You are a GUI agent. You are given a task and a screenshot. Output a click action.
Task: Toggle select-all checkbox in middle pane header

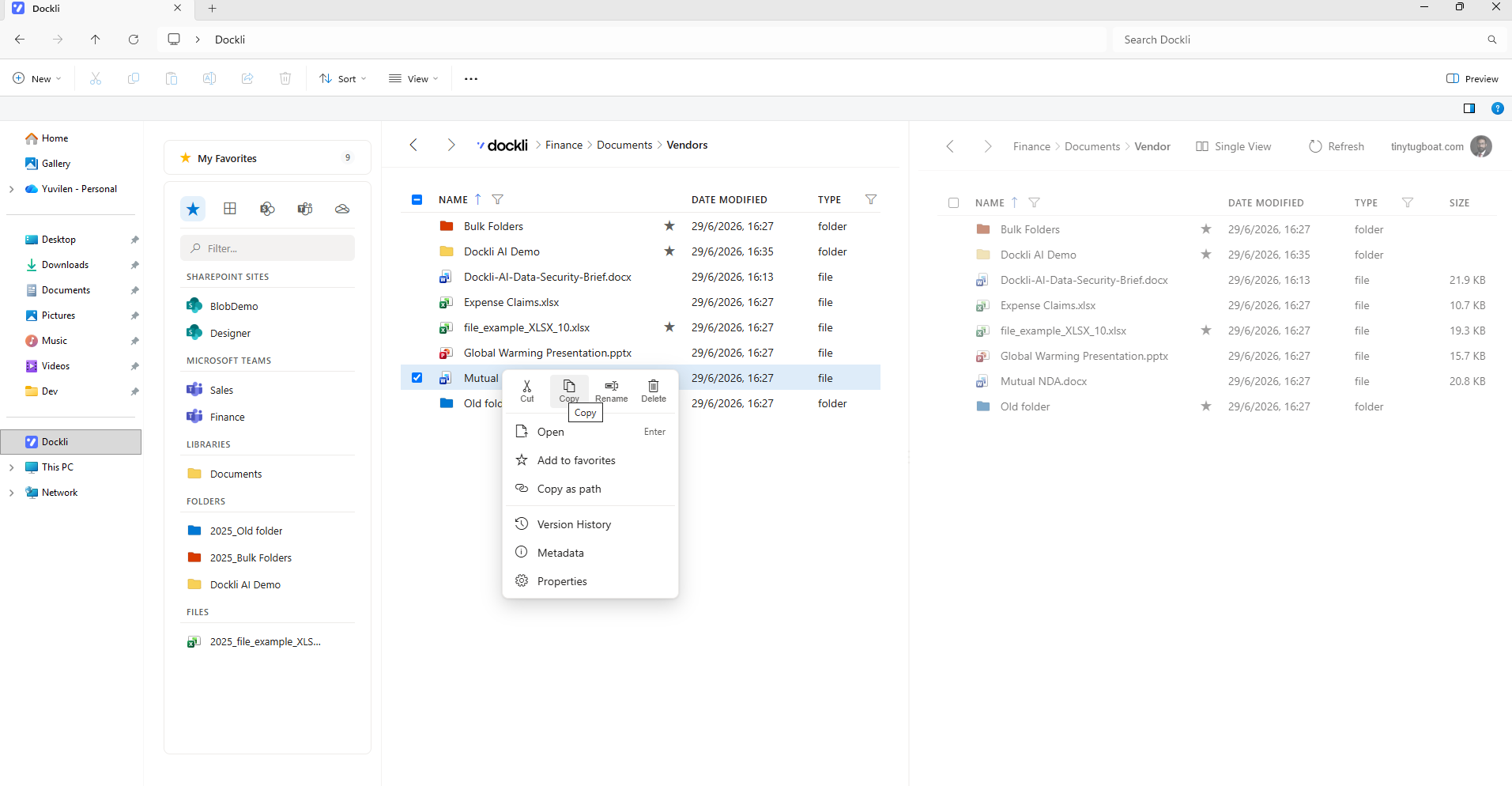pyautogui.click(x=417, y=199)
